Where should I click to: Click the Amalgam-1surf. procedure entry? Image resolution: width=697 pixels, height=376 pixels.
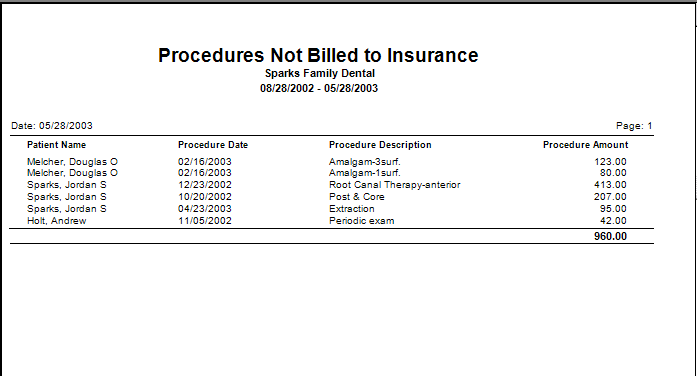point(365,173)
